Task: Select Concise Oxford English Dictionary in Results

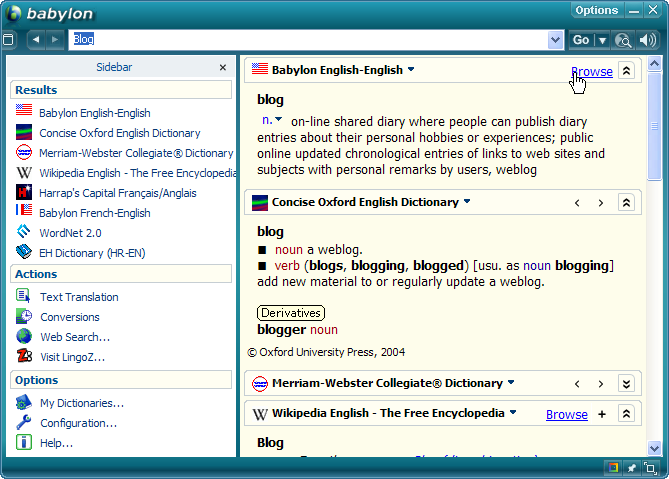Action: pos(119,133)
